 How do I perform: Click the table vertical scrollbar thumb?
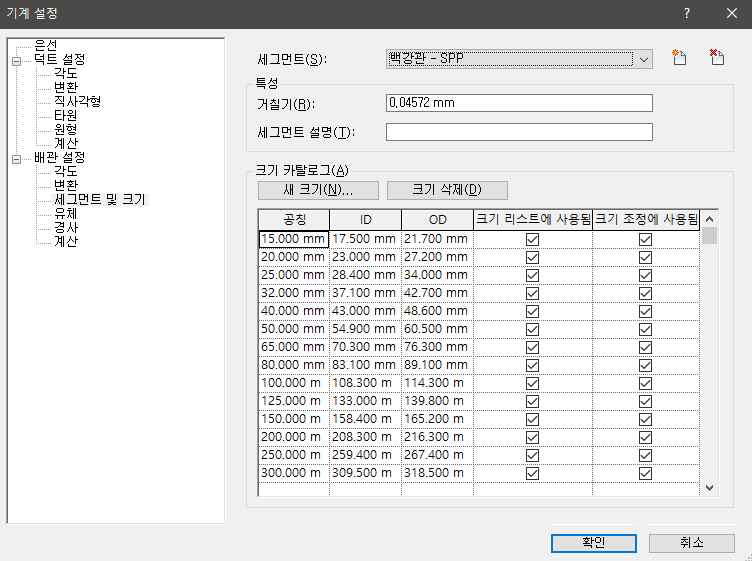[x=710, y=236]
